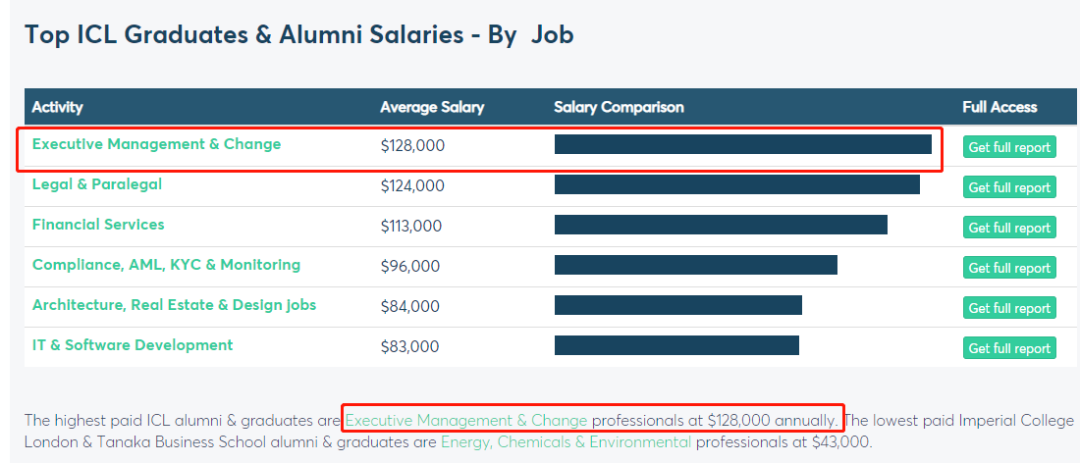The width and height of the screenshot is (1080, 463).
Task: Open the Executive Management & Change link
Action: [x=156, y=144]
